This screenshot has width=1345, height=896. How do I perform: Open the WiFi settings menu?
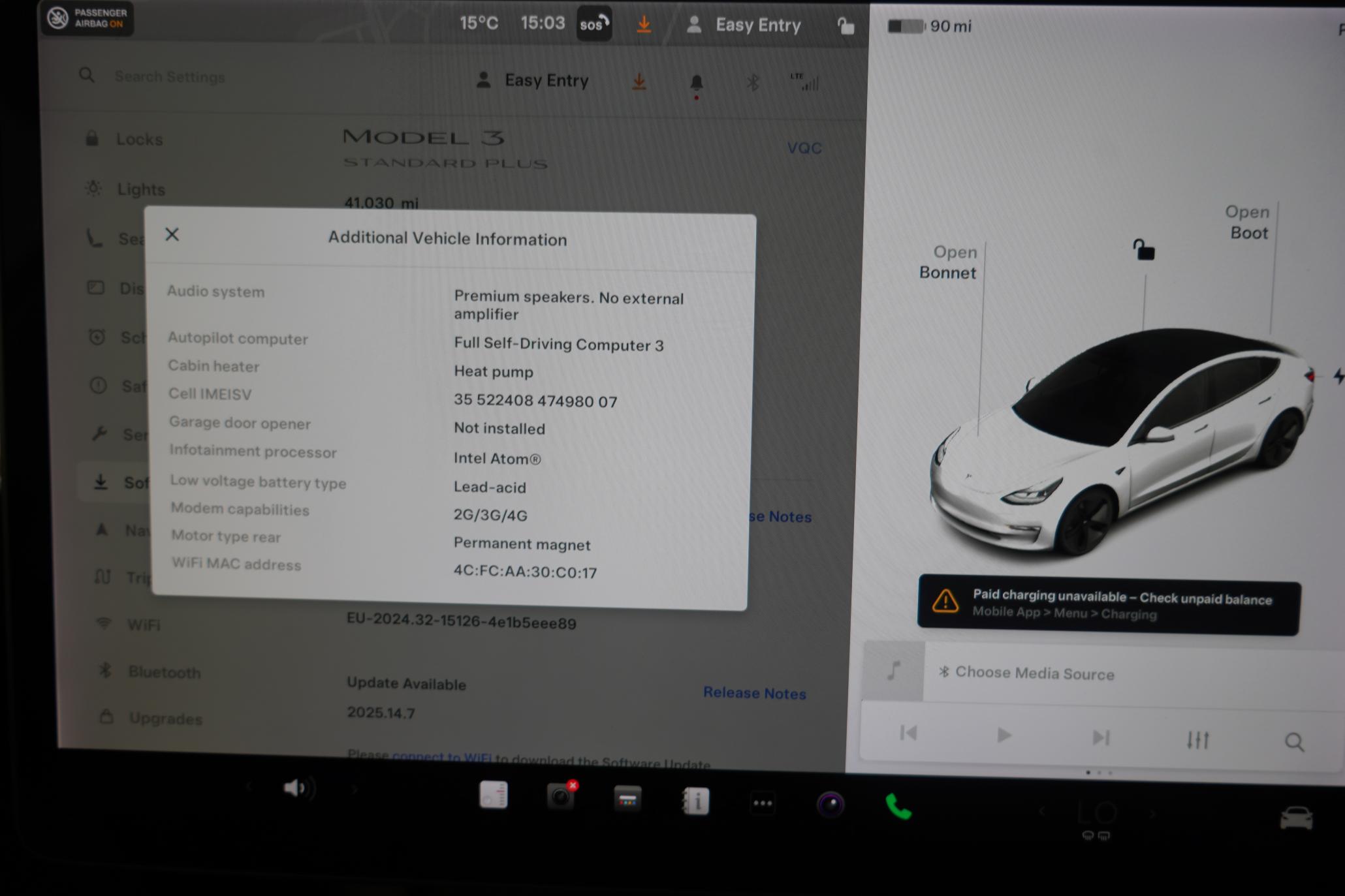[129, 625]
